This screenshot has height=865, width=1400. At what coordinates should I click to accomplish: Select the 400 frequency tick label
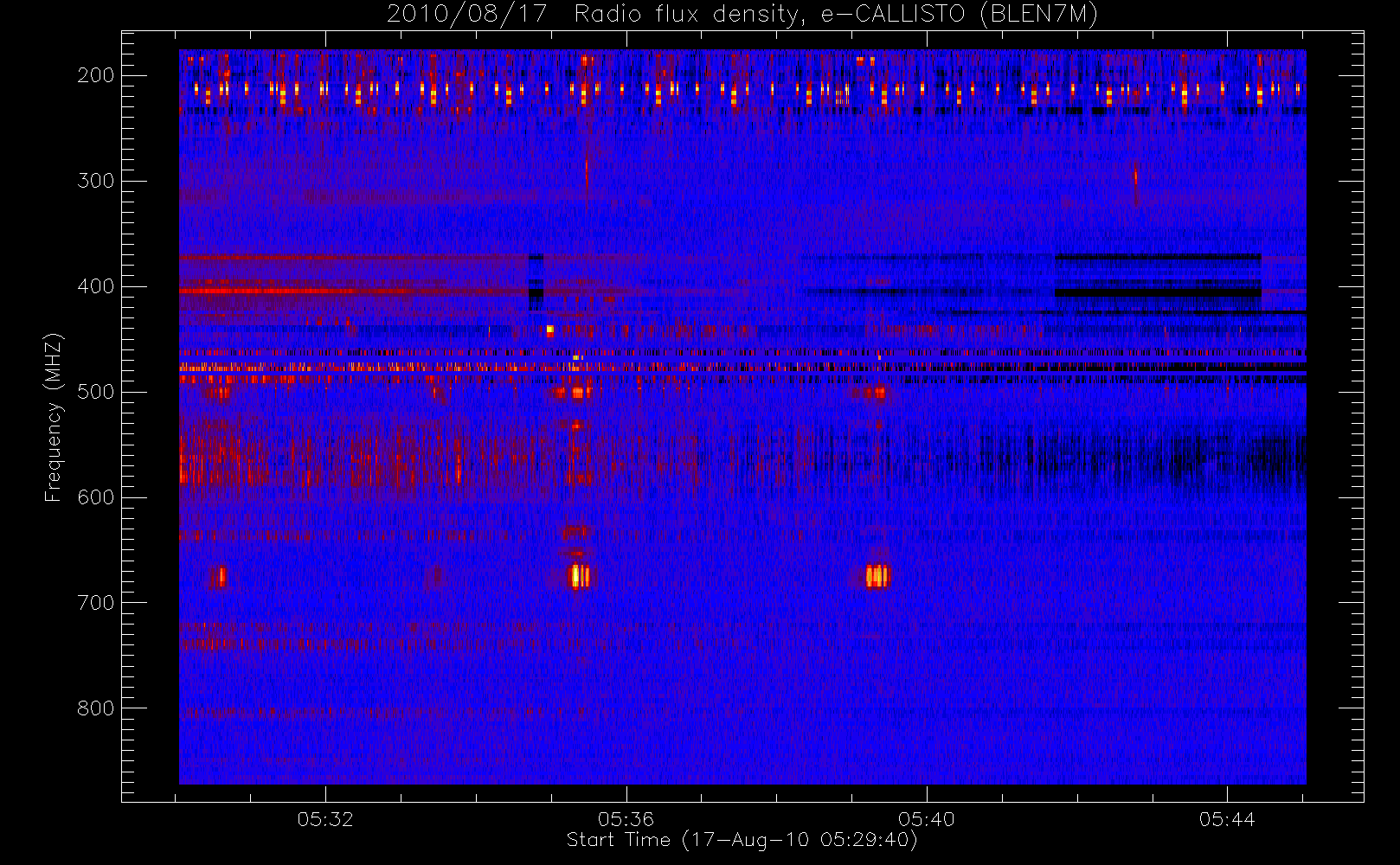pyautogui.click(x=96, y=286)
